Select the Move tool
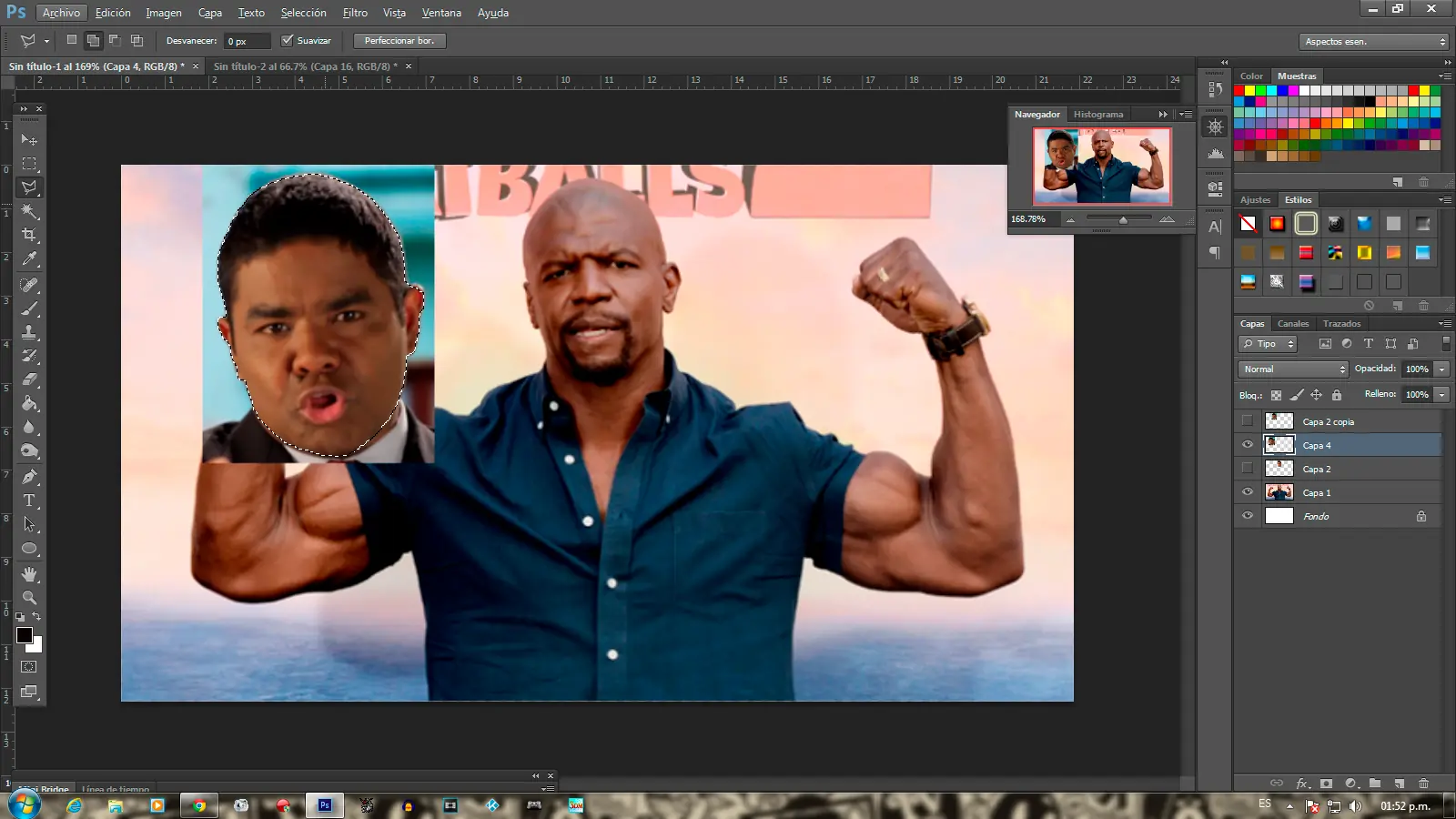The image size is (1456, 819). [x=29, y=140]
